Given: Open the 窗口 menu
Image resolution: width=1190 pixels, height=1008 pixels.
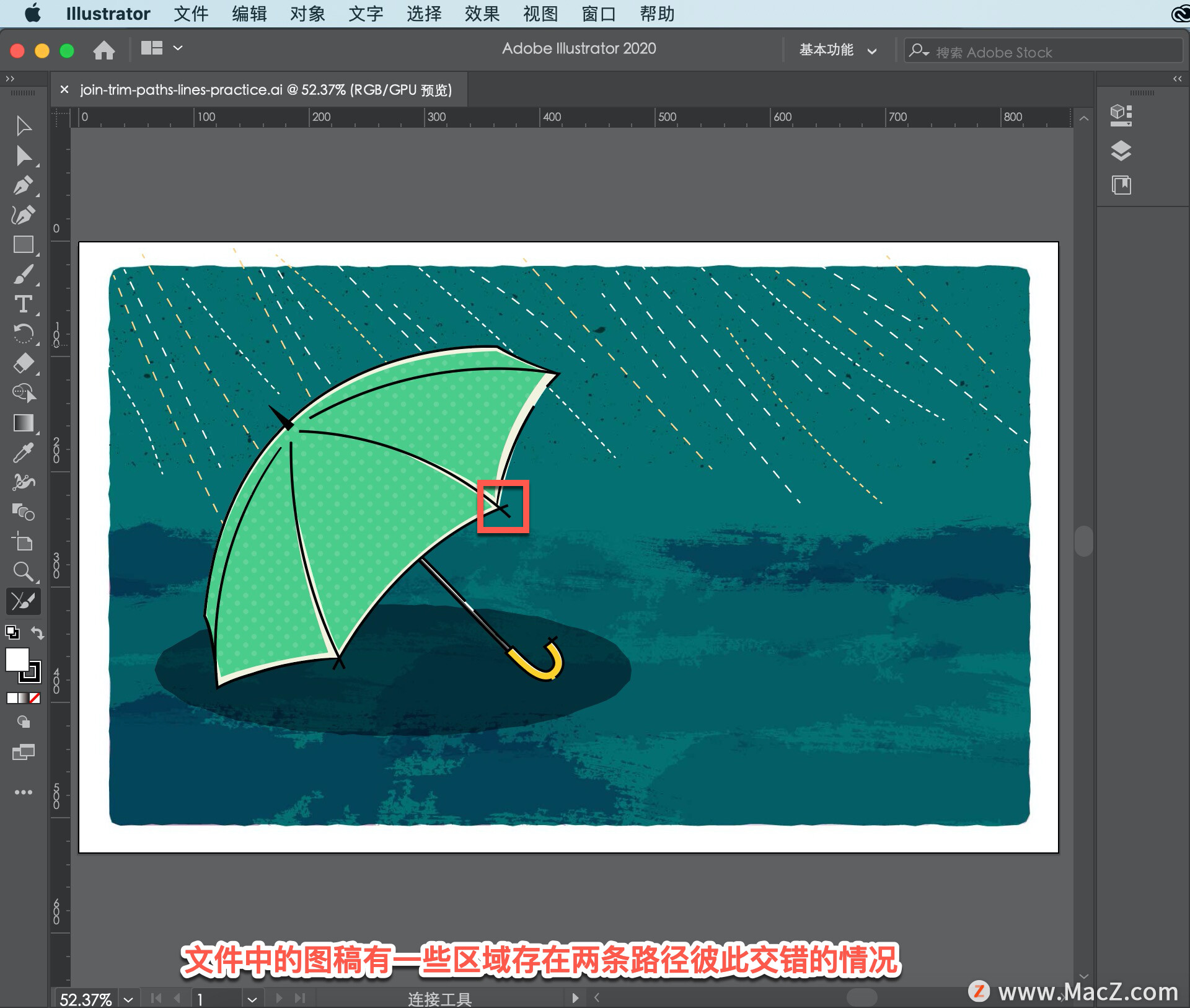Looking at the screenshot, I should pyautogui.click(x=599, y=14).
